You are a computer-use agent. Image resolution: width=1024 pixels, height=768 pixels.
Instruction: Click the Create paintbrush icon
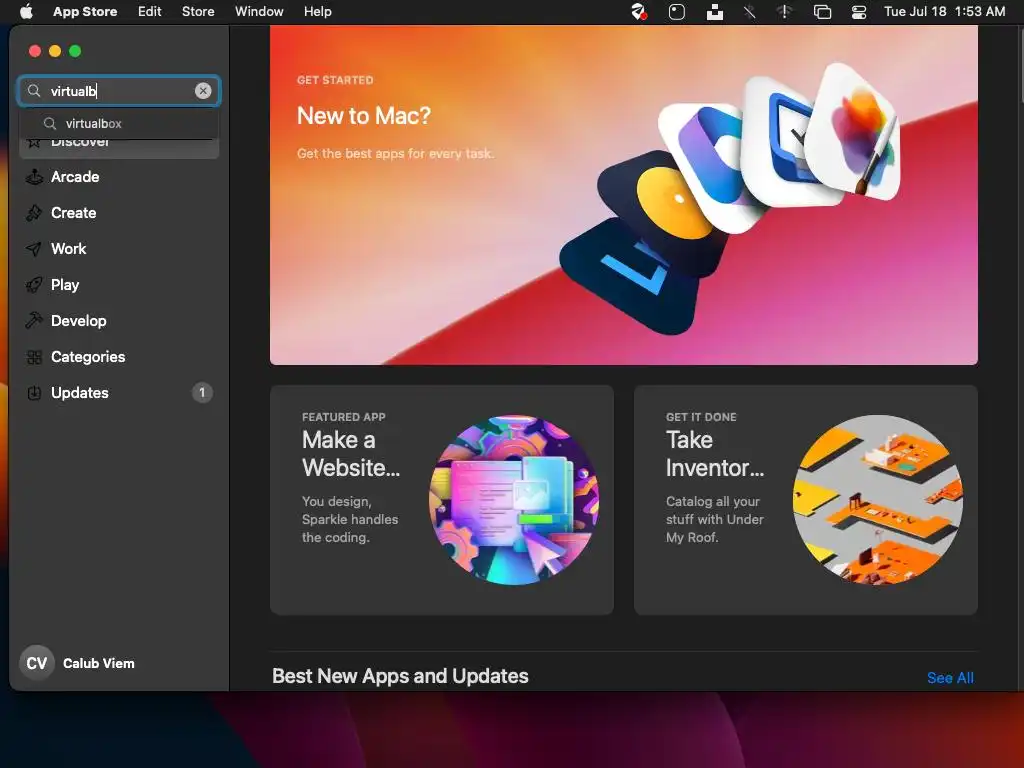pyautogui.click(x=34, y=213)
